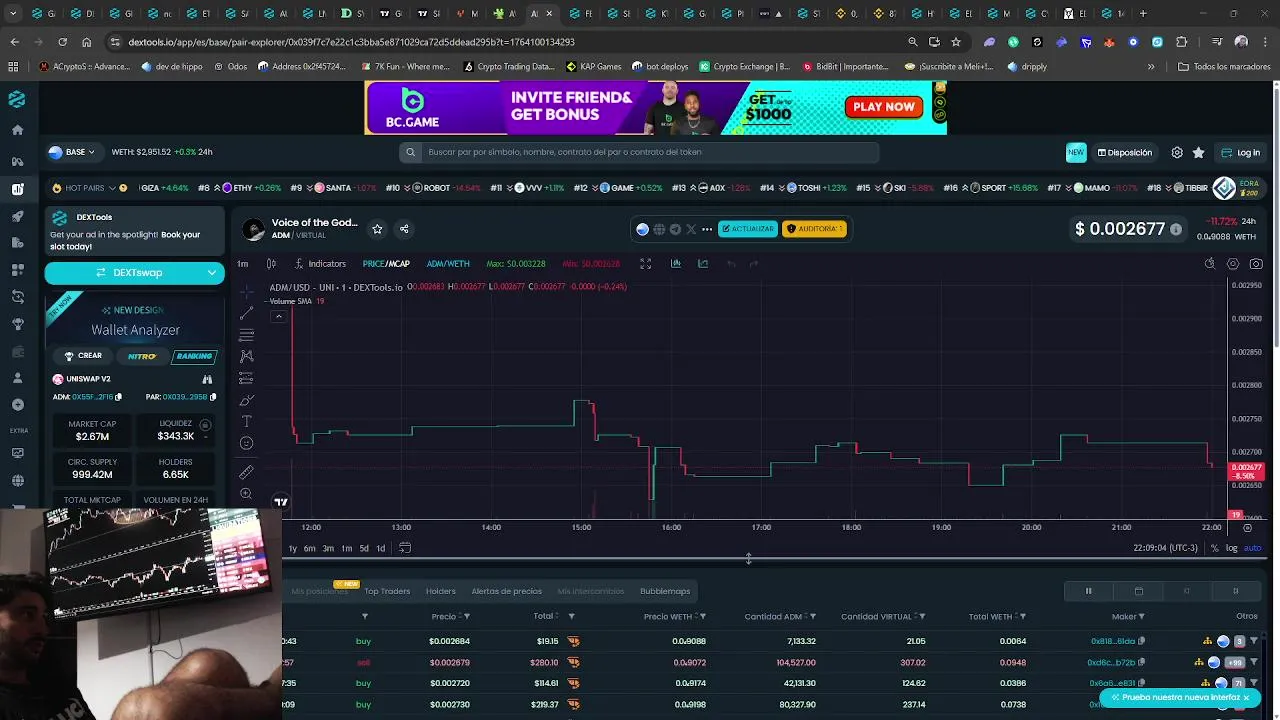The width and height of the screenshot is (1280, 720).
Task: Enter fullscreen chart mode
Action: coord(645,264)
